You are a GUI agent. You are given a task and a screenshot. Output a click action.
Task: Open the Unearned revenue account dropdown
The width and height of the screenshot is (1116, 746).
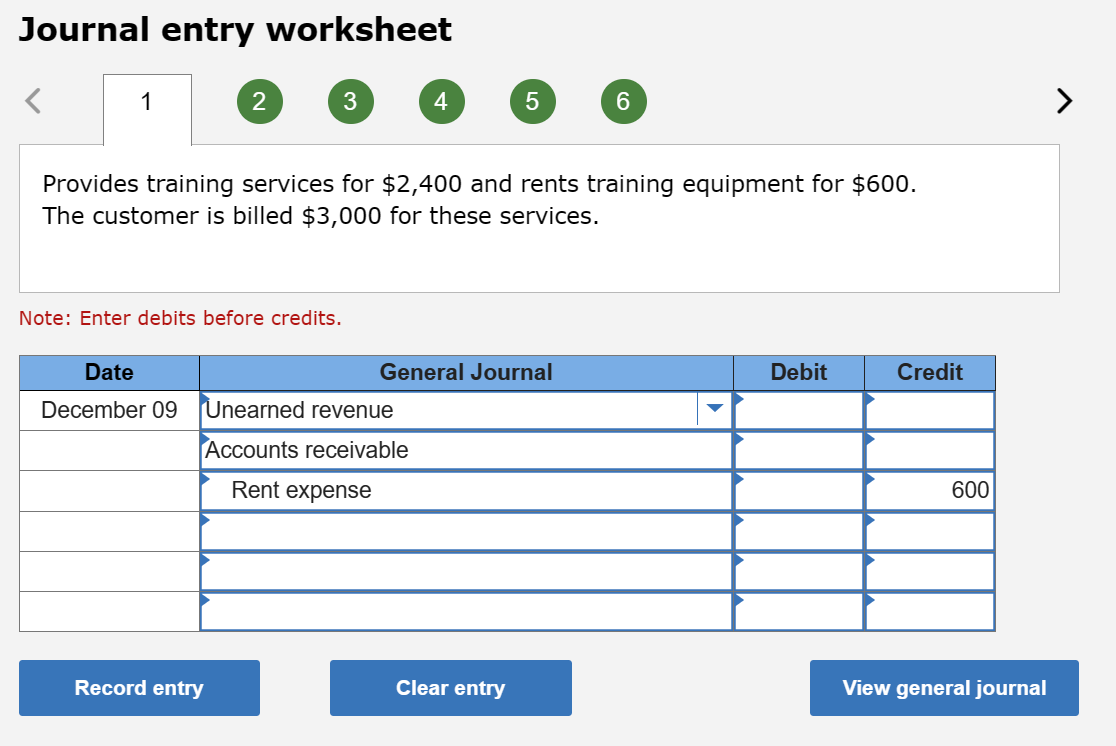(714, 410)
